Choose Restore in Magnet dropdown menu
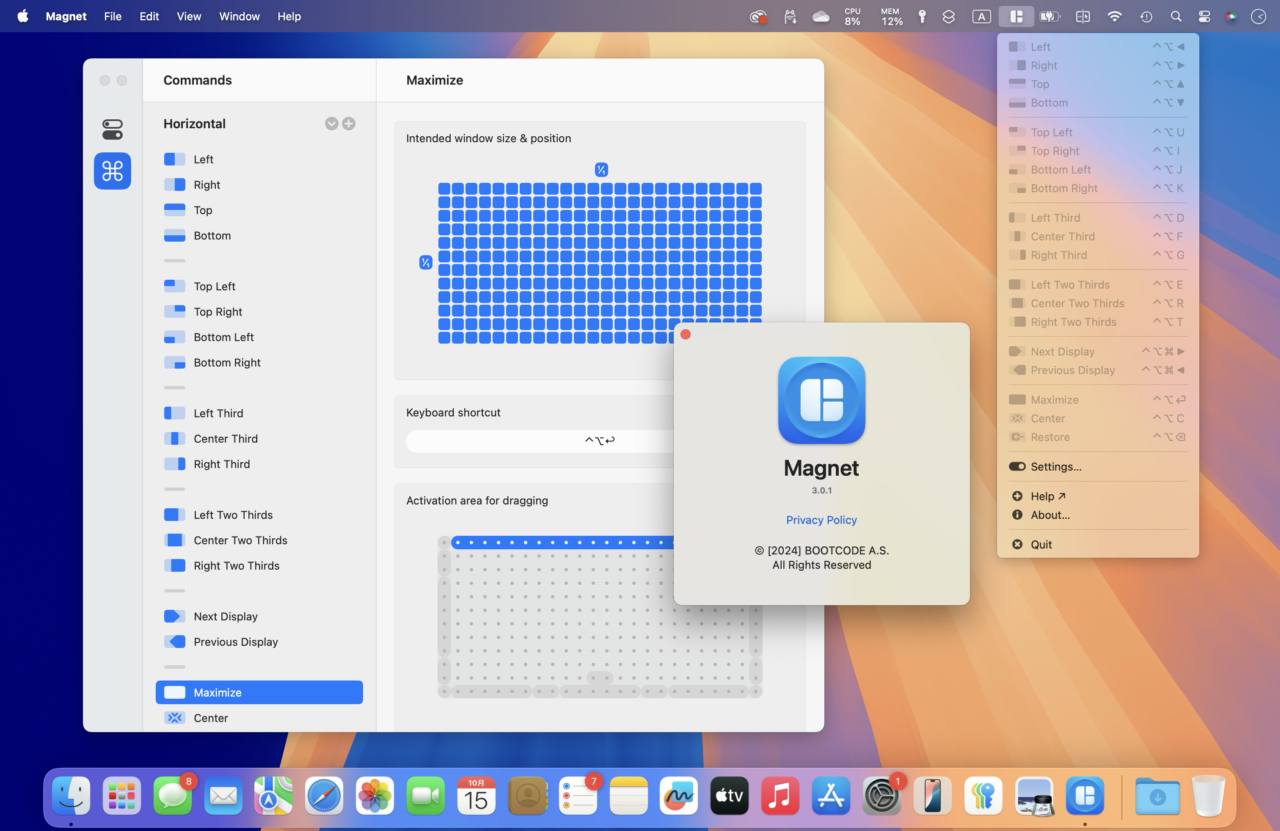The image size is (1280, 831). (x=1097, y=437)
